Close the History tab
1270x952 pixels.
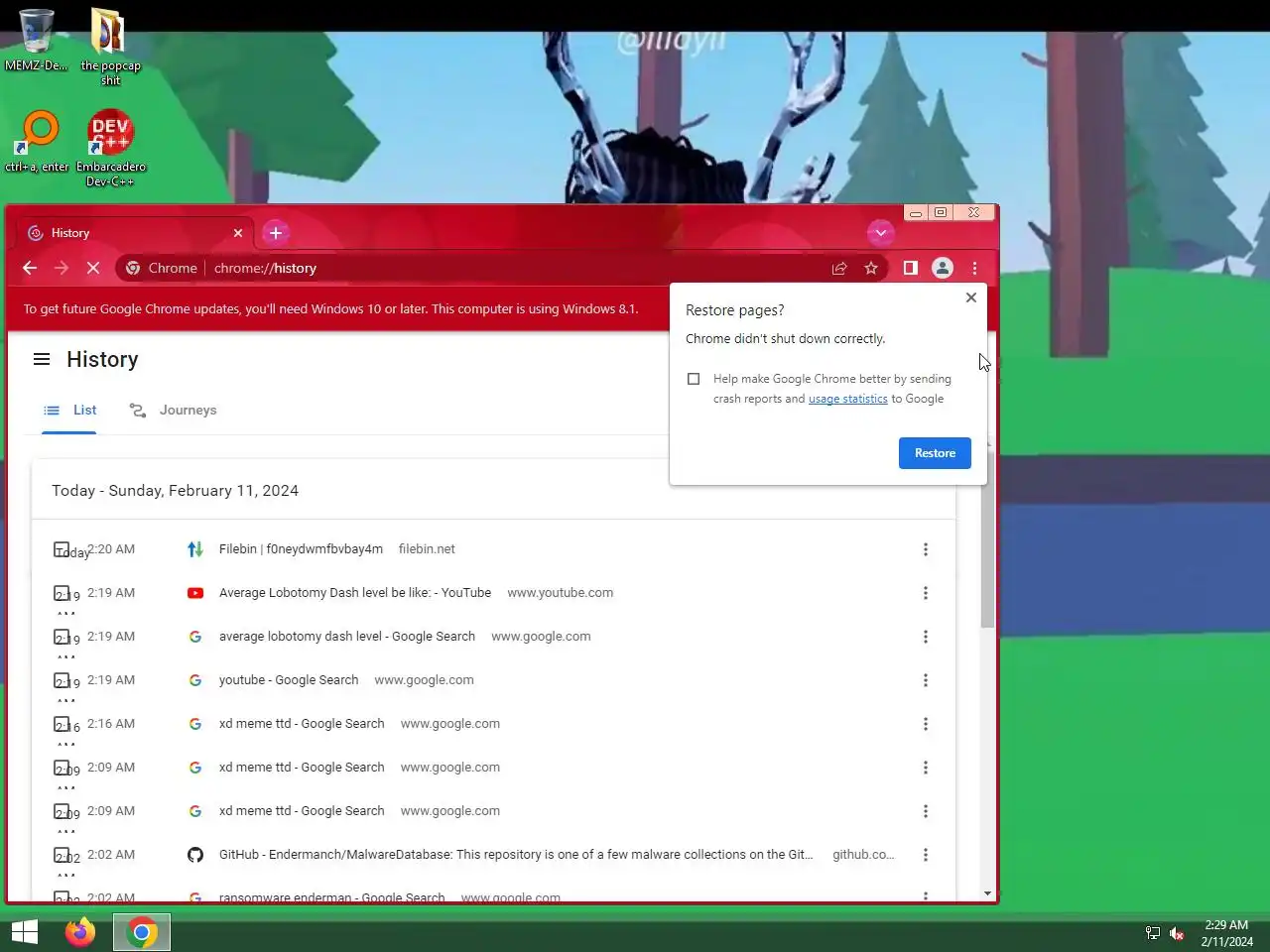[238, 233]
